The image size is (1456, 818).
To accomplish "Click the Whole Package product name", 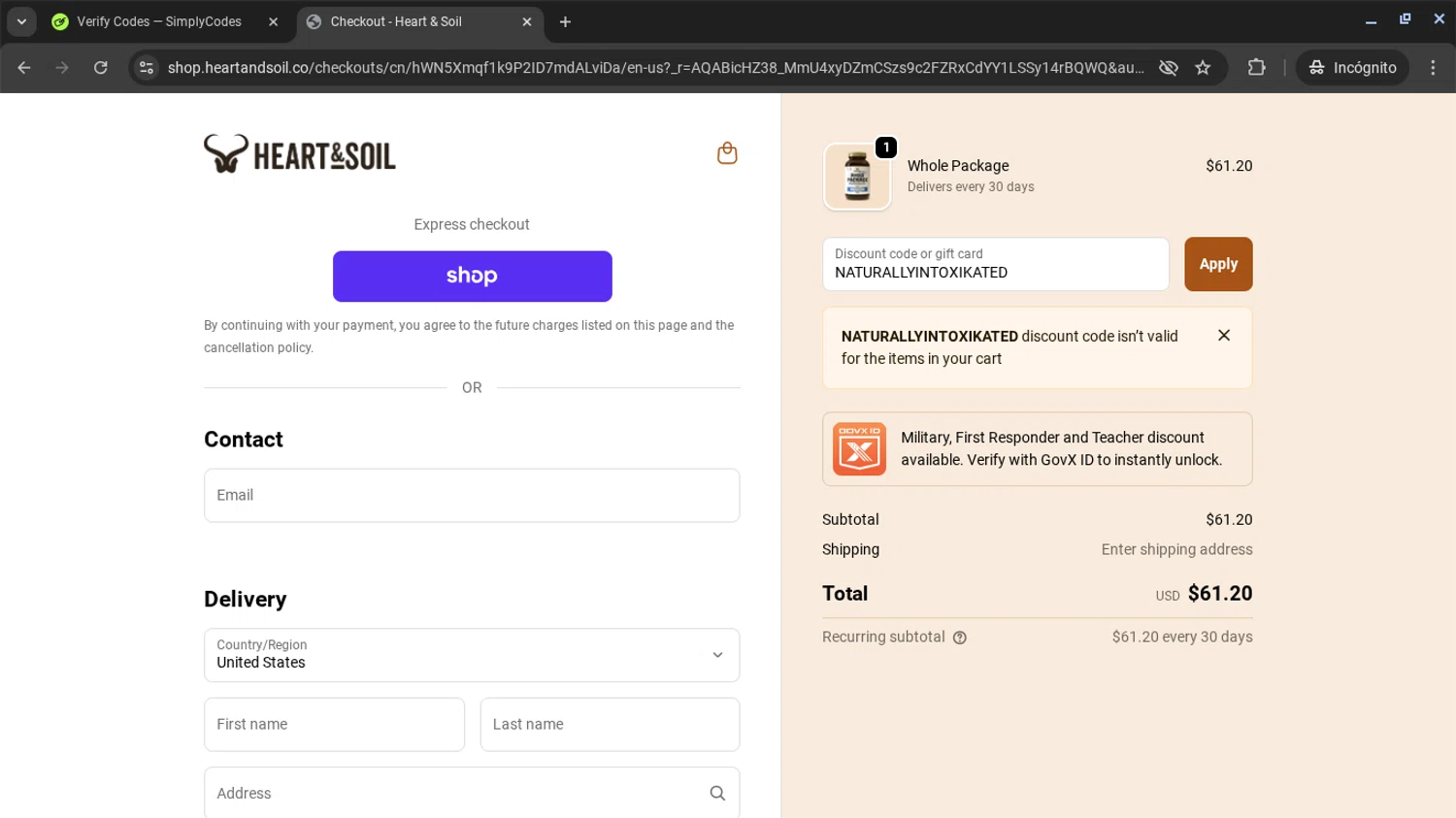I will 958,166.
